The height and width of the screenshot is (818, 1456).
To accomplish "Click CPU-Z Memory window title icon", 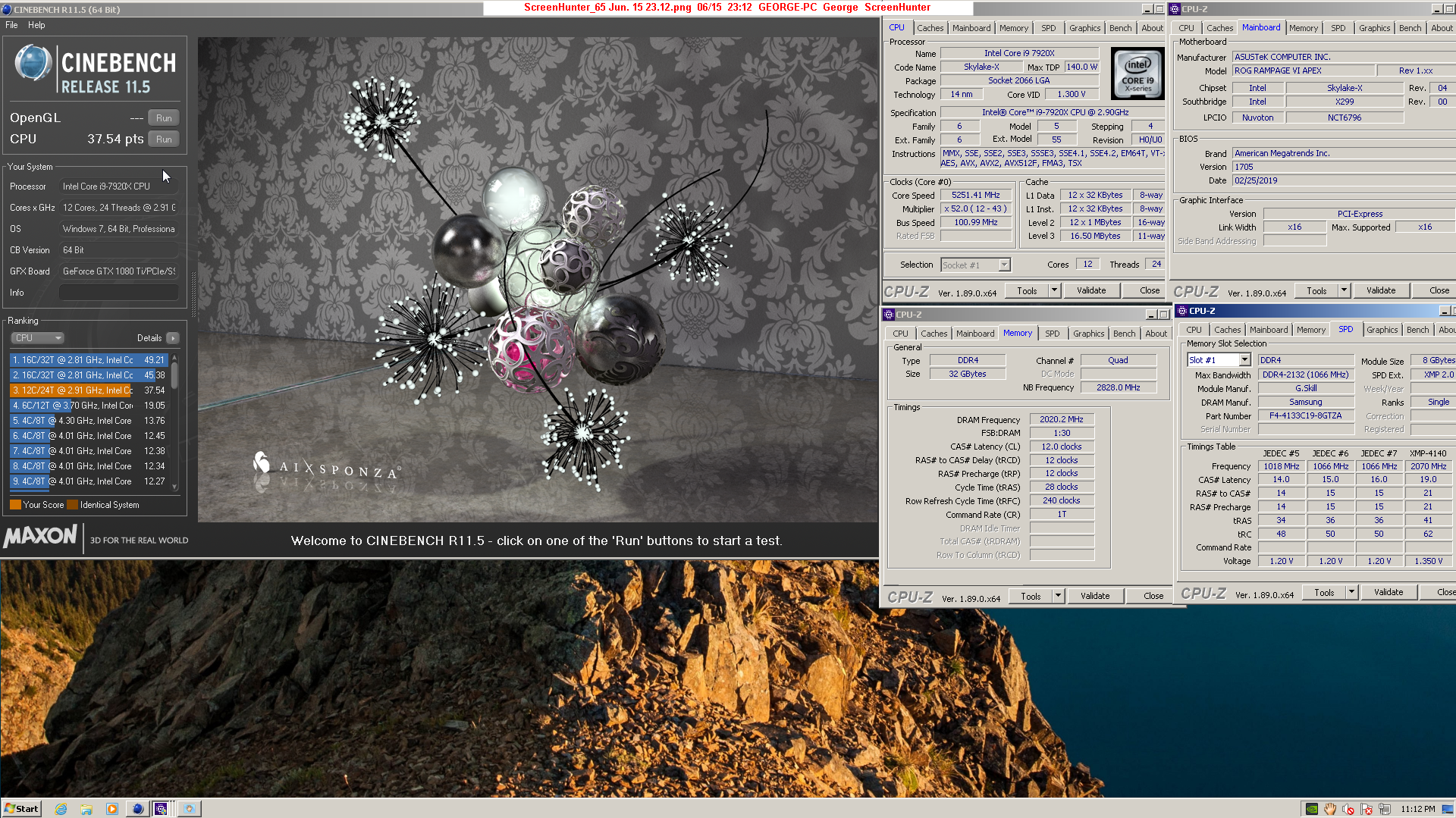I will pos(889,315).
